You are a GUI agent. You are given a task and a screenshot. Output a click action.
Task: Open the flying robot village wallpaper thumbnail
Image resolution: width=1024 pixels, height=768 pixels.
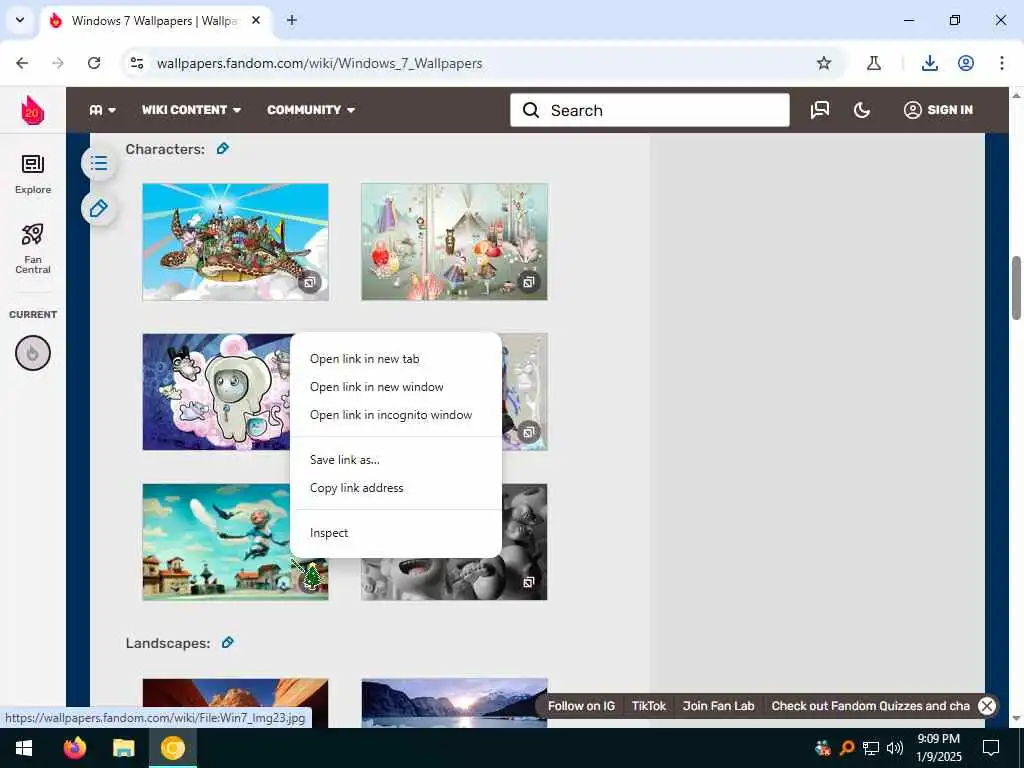point(216,542)
